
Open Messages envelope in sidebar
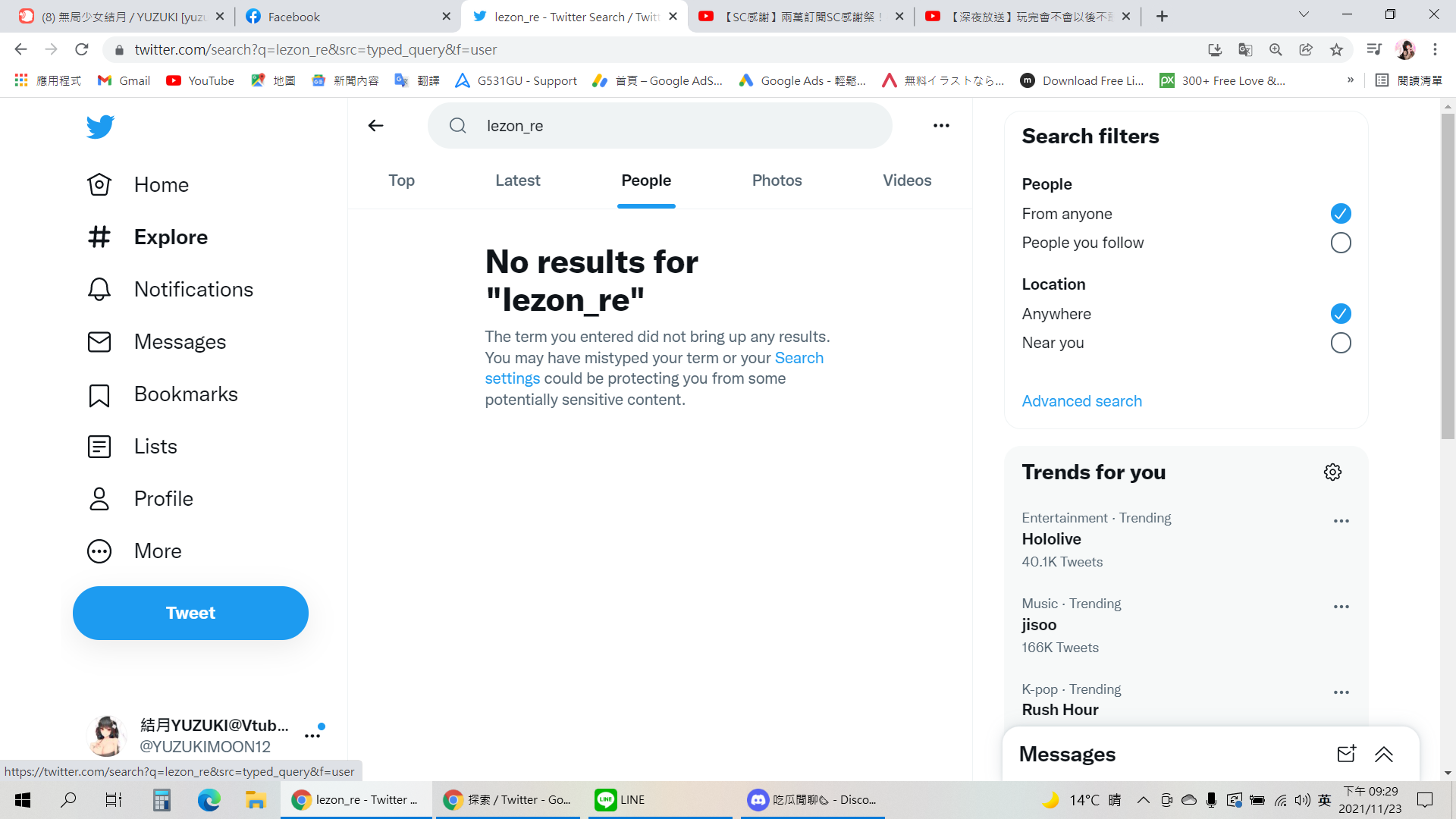coord(156,341)
